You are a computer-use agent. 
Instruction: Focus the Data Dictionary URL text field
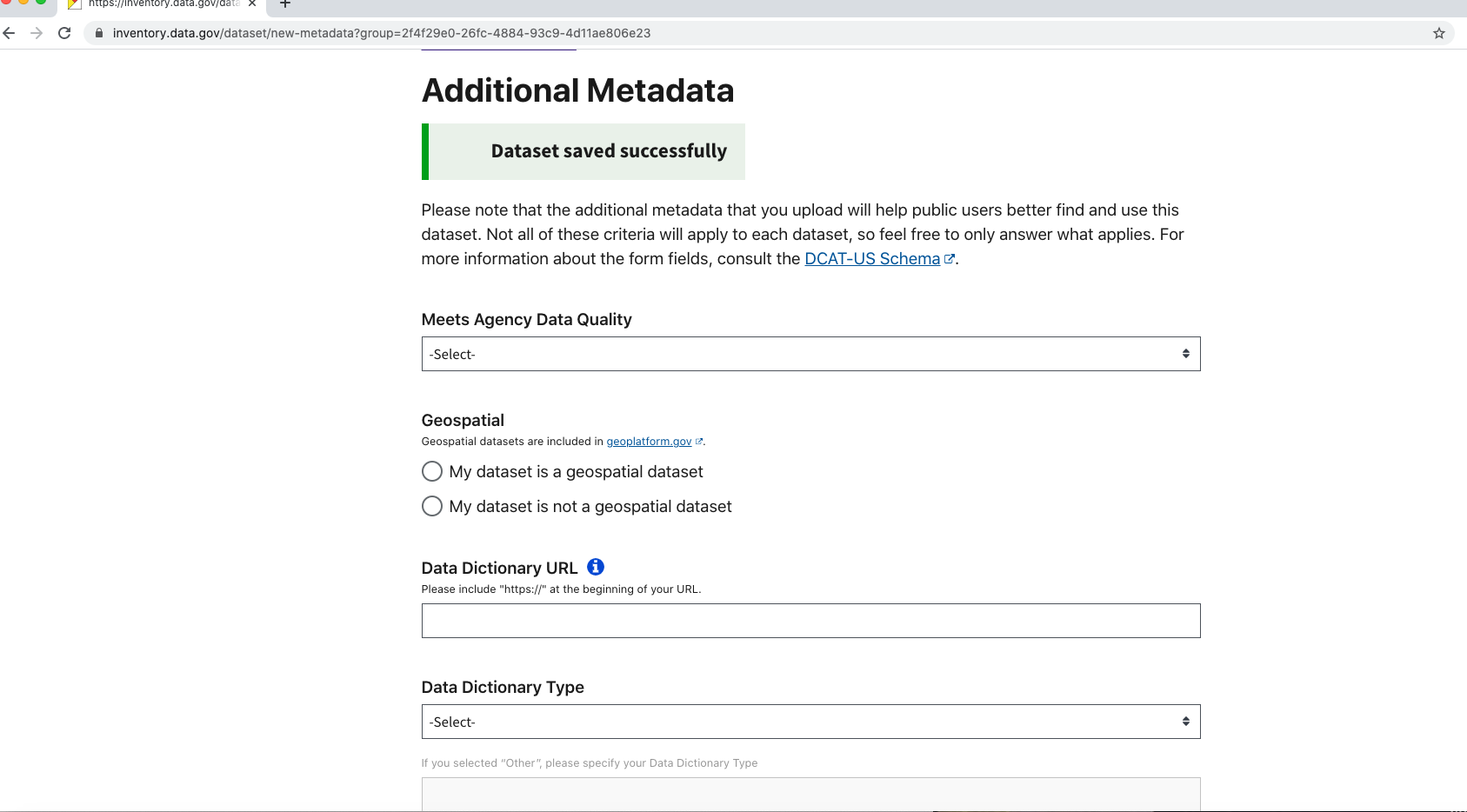point(810,621)
